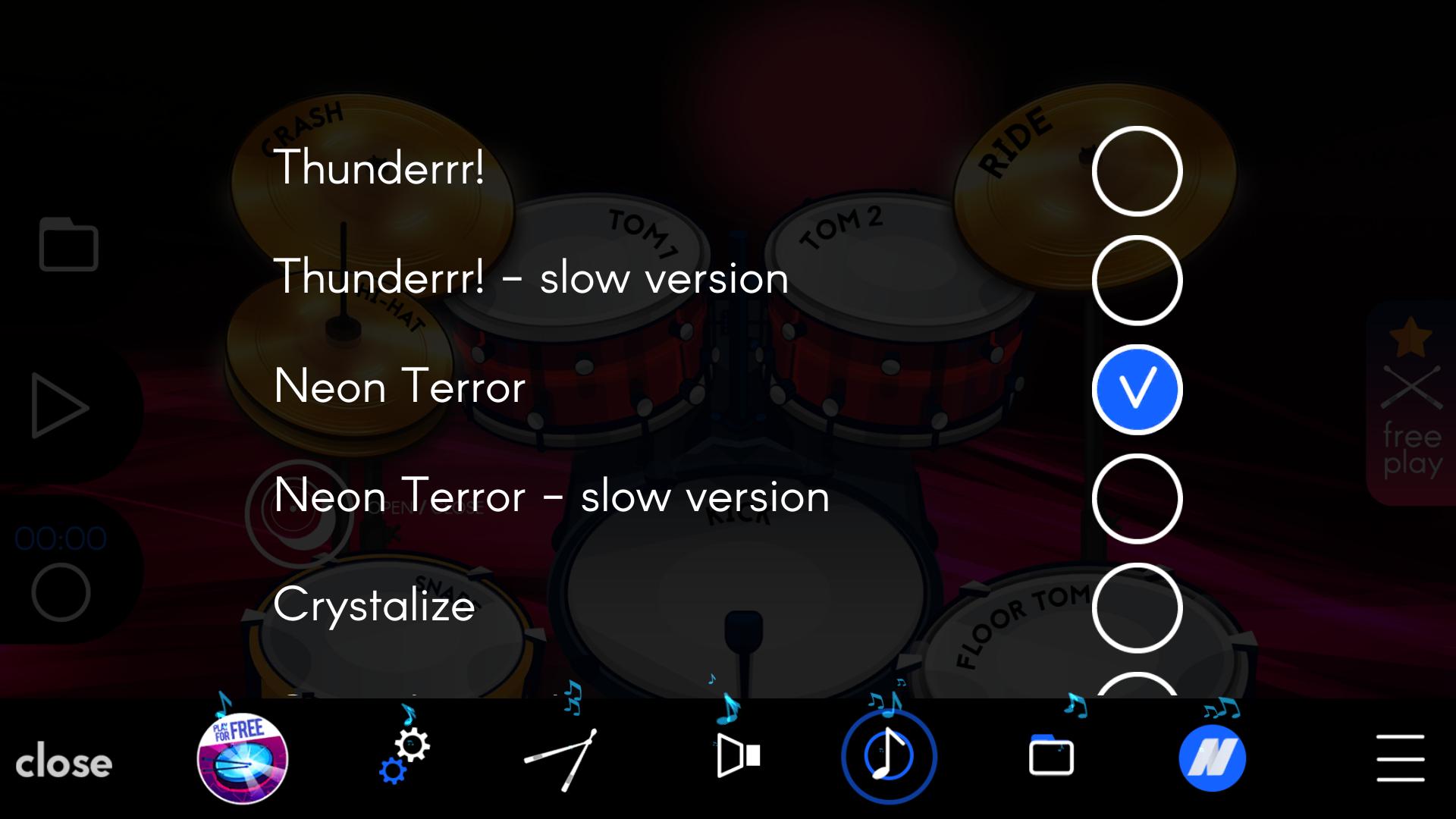This screenshot has width=1456, height=819.
Task: Click close button to dismiss overlay
Action: [62, 762]
